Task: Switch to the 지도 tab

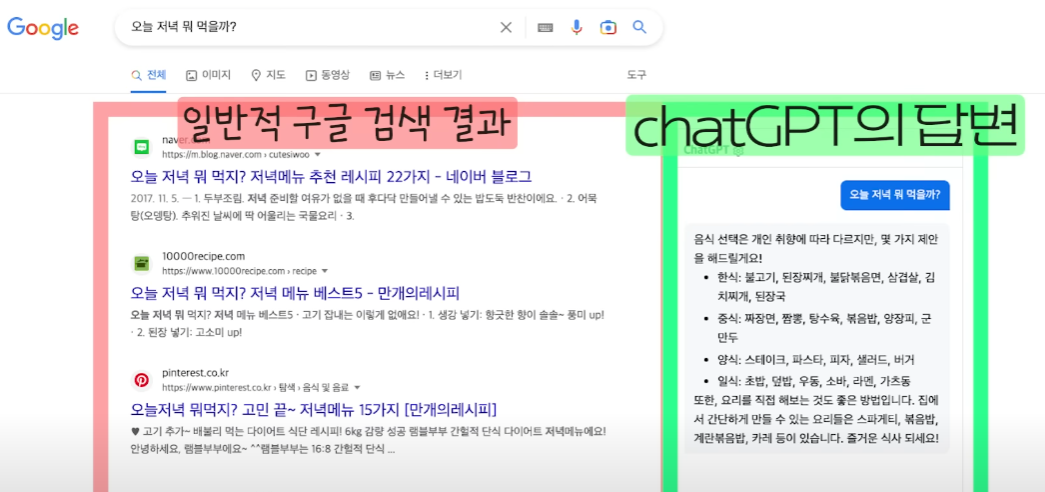Action: (x=269, y=75)
